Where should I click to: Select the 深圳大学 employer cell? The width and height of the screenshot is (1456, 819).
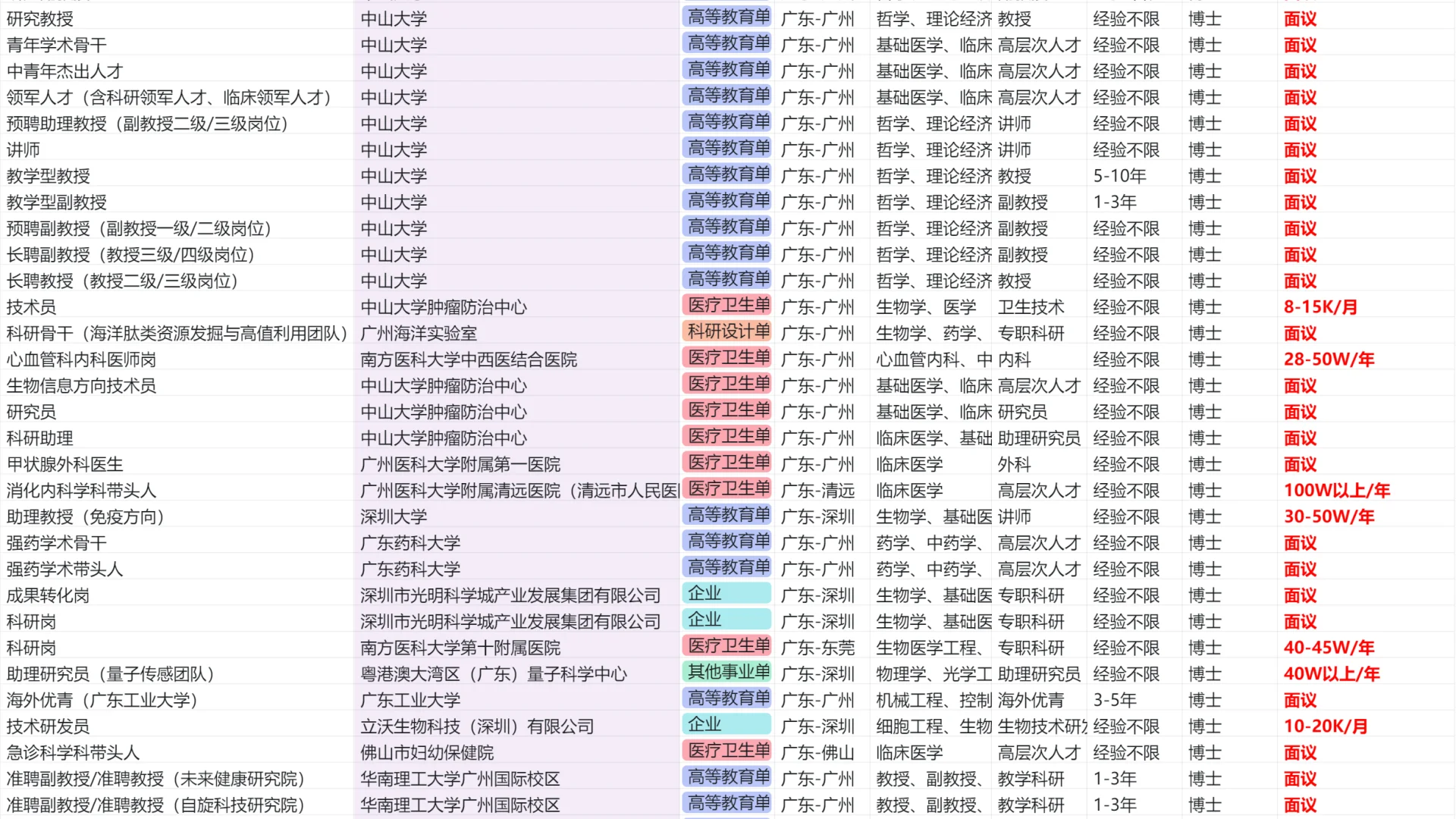point(394,517)
